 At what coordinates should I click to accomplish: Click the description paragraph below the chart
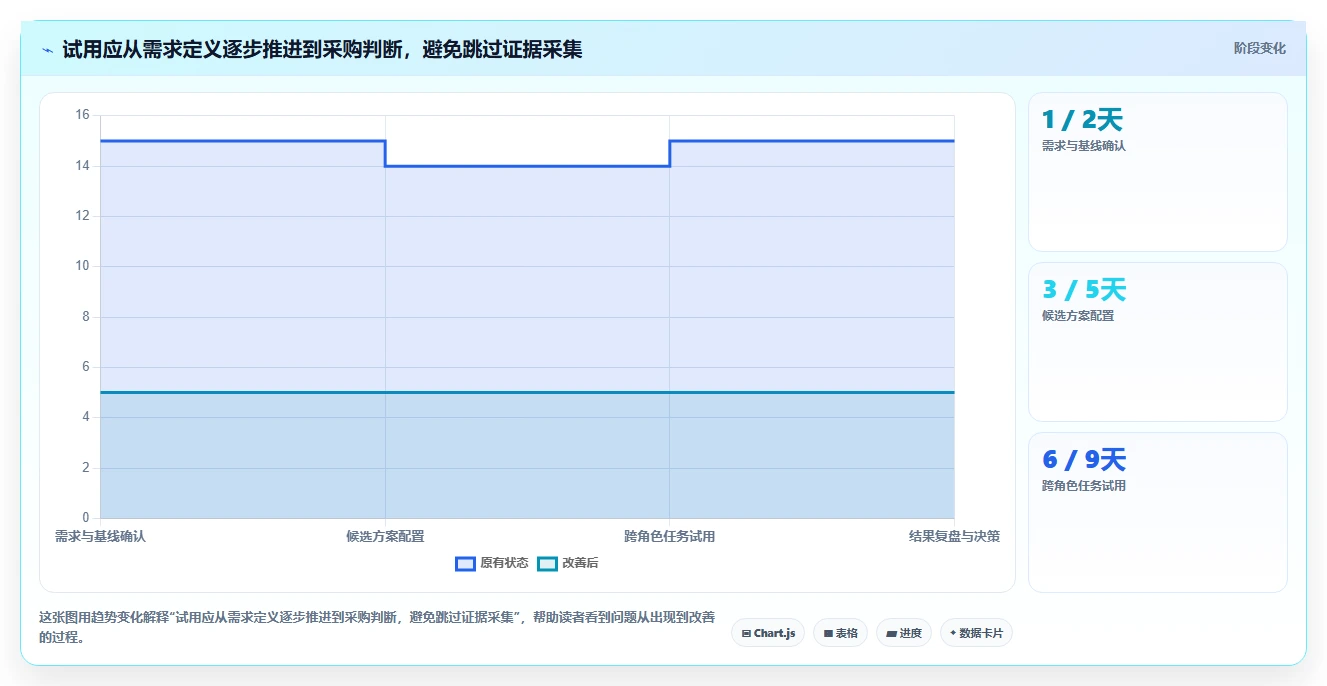tap(377, 627)
